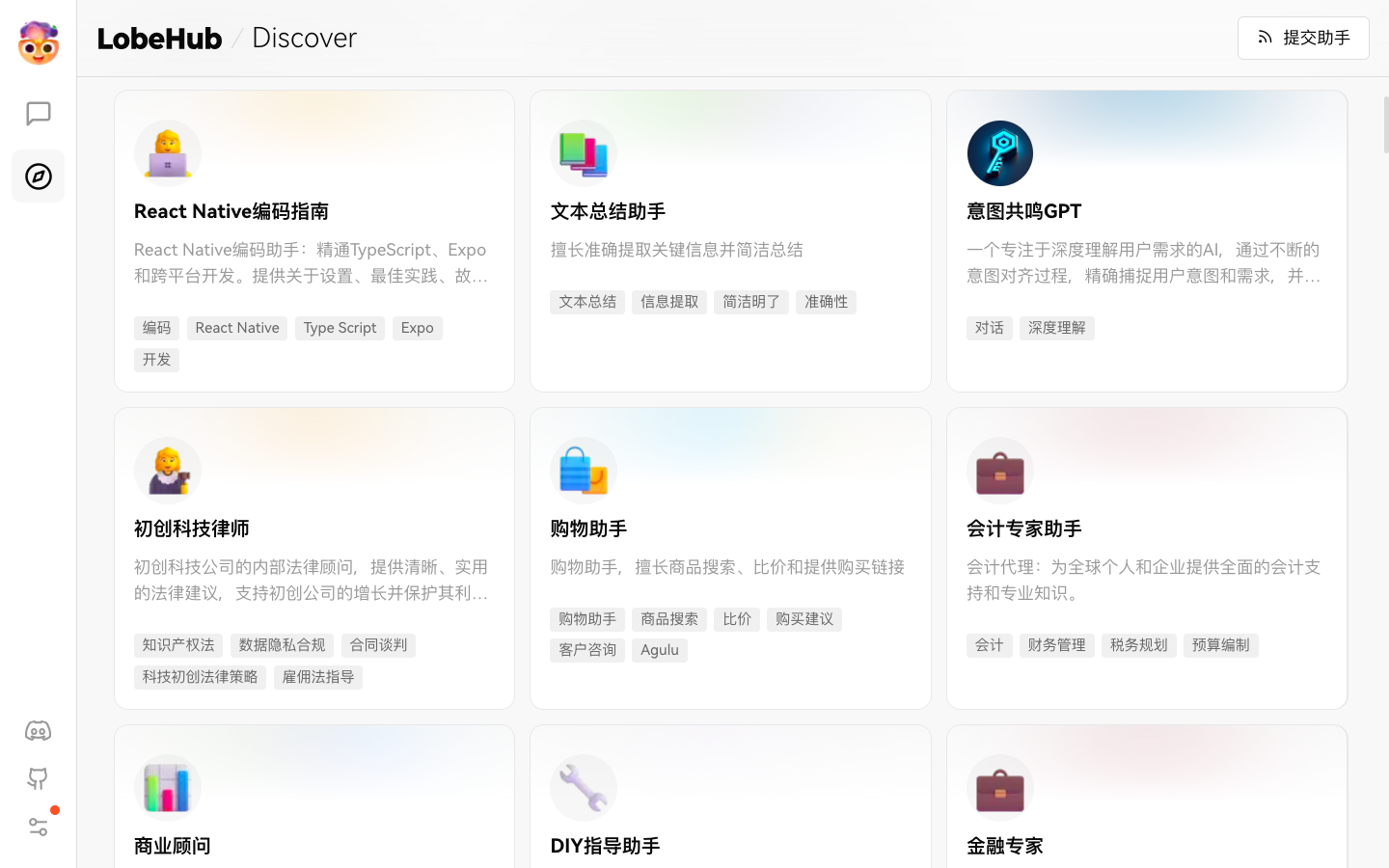Click the 提交助手 submit button
Viewport: 1389px width, 868px height.
pyautogui.click(x=1303, y=38)
